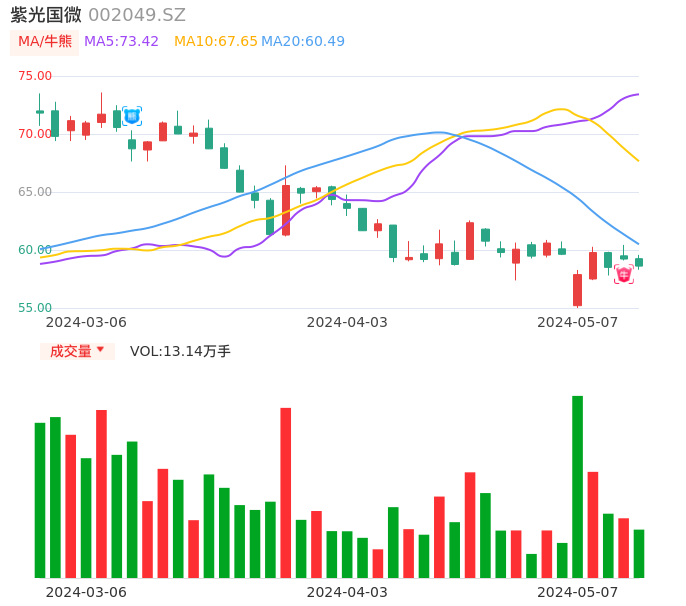Screen dimensions: 686x606
Task: Click the stock code 002049.SZ
Action: (x=136, y=15)
